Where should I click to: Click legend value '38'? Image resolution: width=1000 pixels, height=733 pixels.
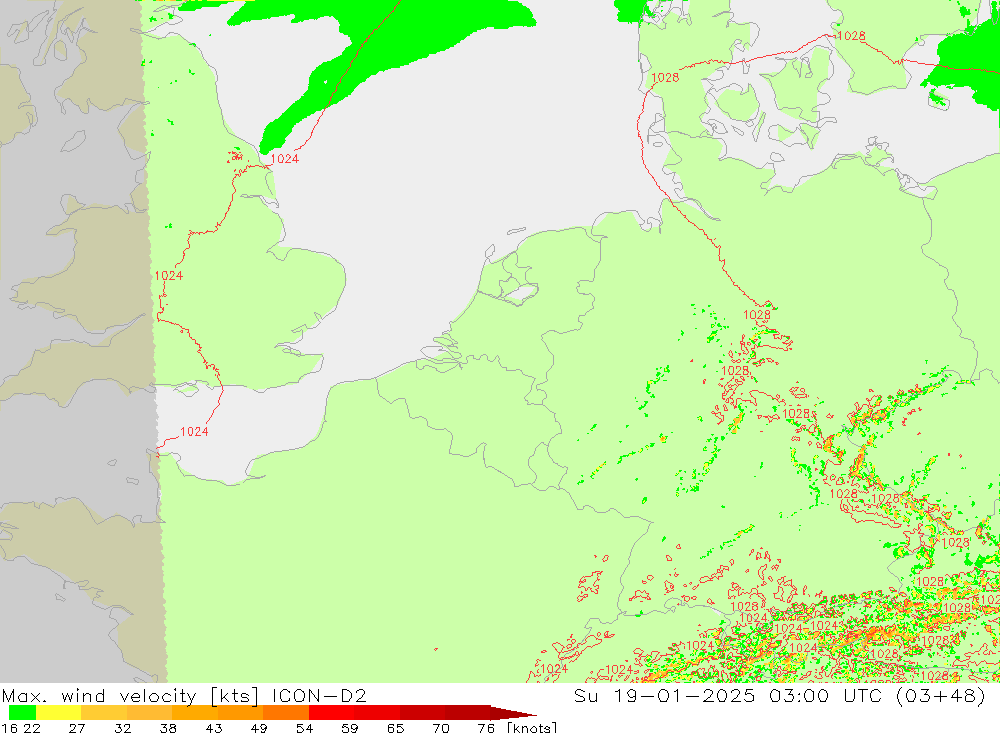(168, 728)
